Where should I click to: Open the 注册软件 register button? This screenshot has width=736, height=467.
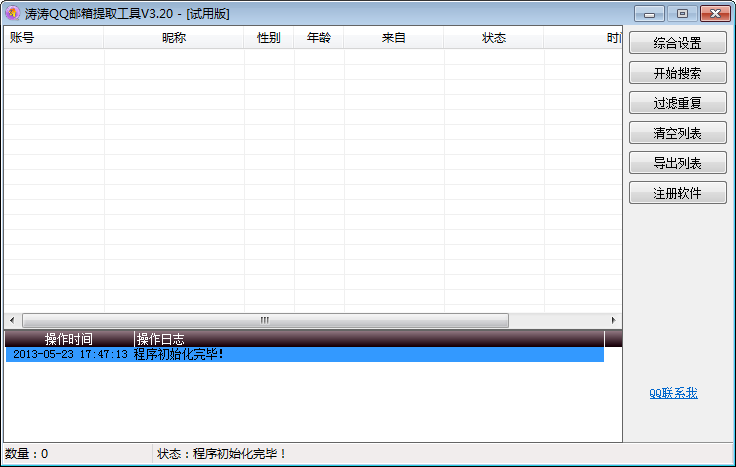point(677,193)
